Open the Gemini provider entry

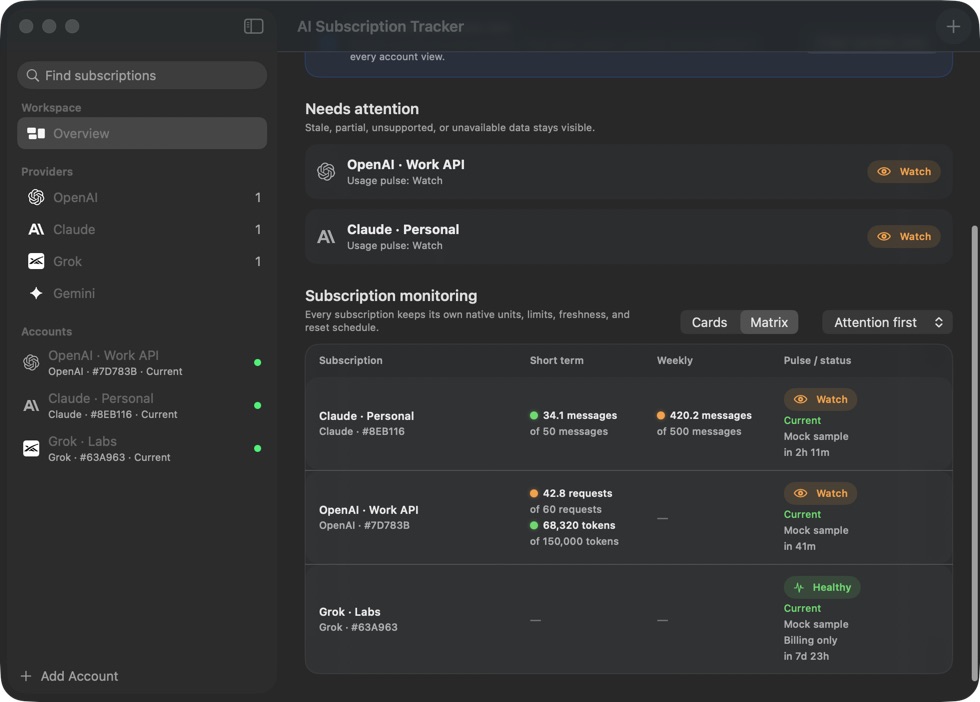point(142,293)
